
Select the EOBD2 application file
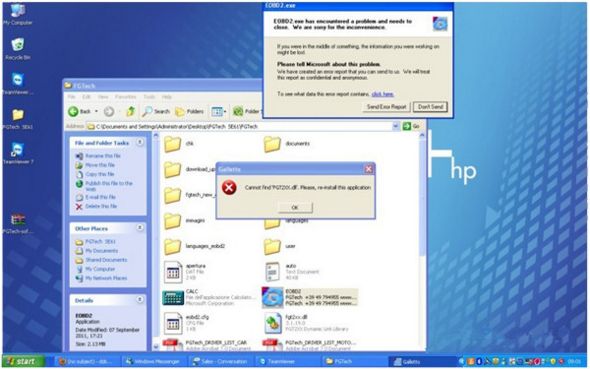pos(310,297)
